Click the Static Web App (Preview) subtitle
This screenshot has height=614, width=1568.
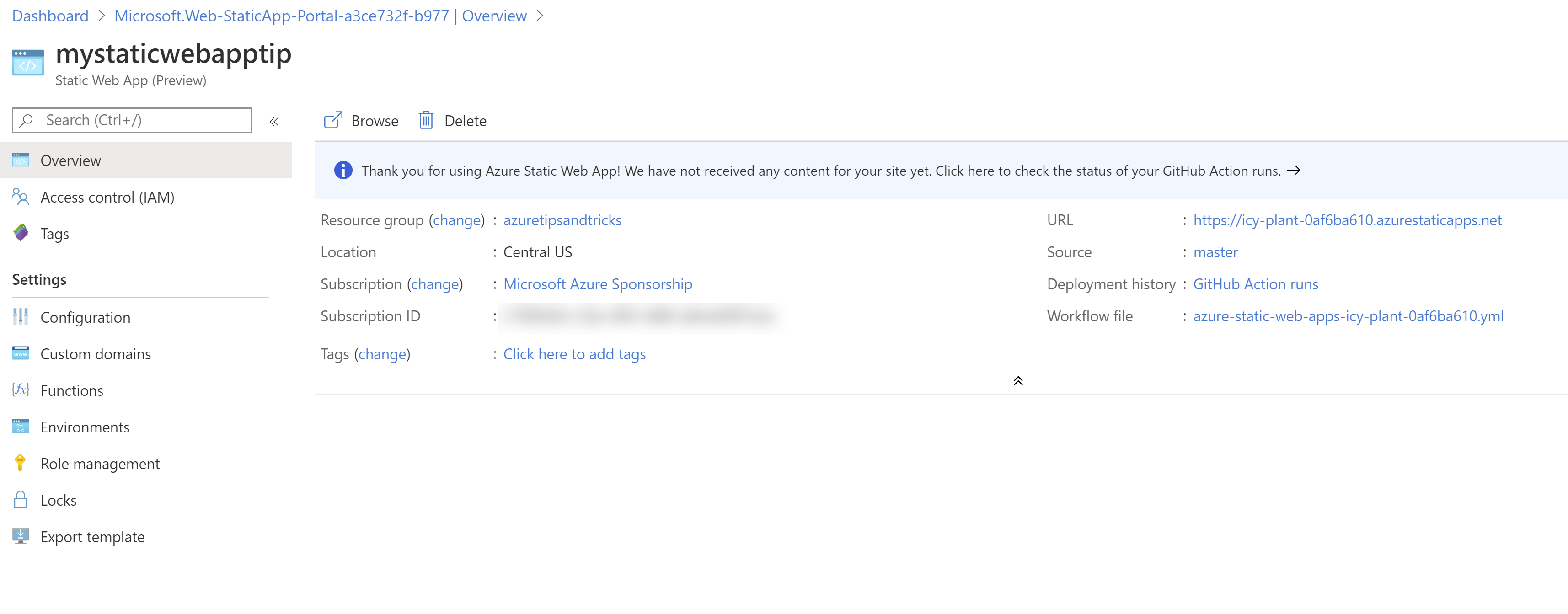[x=131, y=80]
